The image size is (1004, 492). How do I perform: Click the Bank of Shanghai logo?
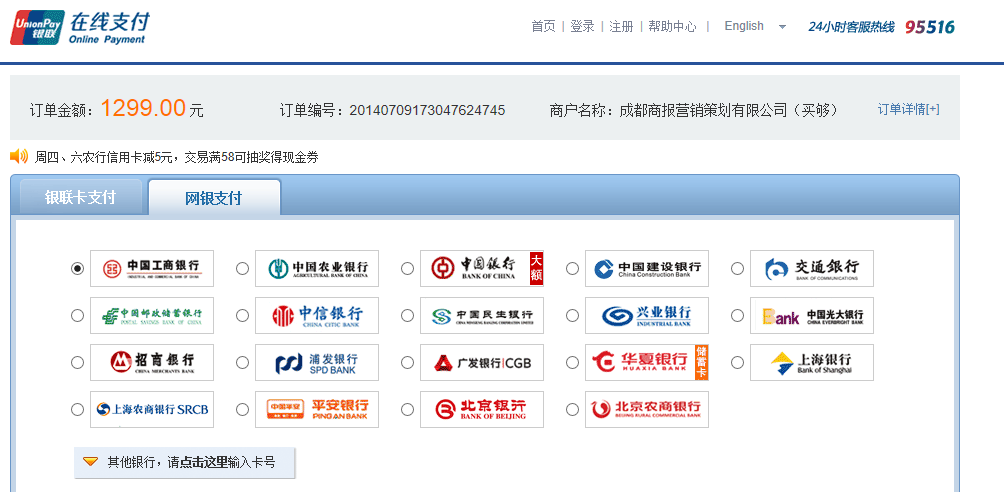[812, 363]
